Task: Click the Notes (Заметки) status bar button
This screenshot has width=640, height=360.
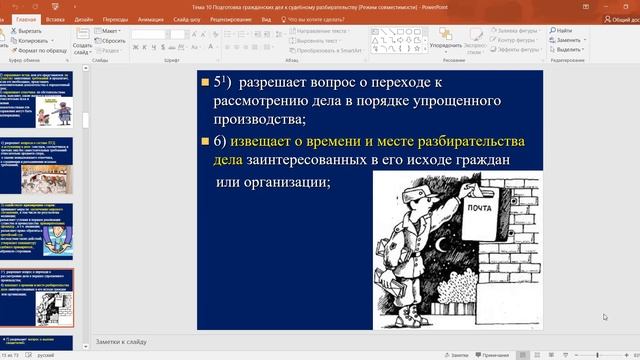Action: 456,355
